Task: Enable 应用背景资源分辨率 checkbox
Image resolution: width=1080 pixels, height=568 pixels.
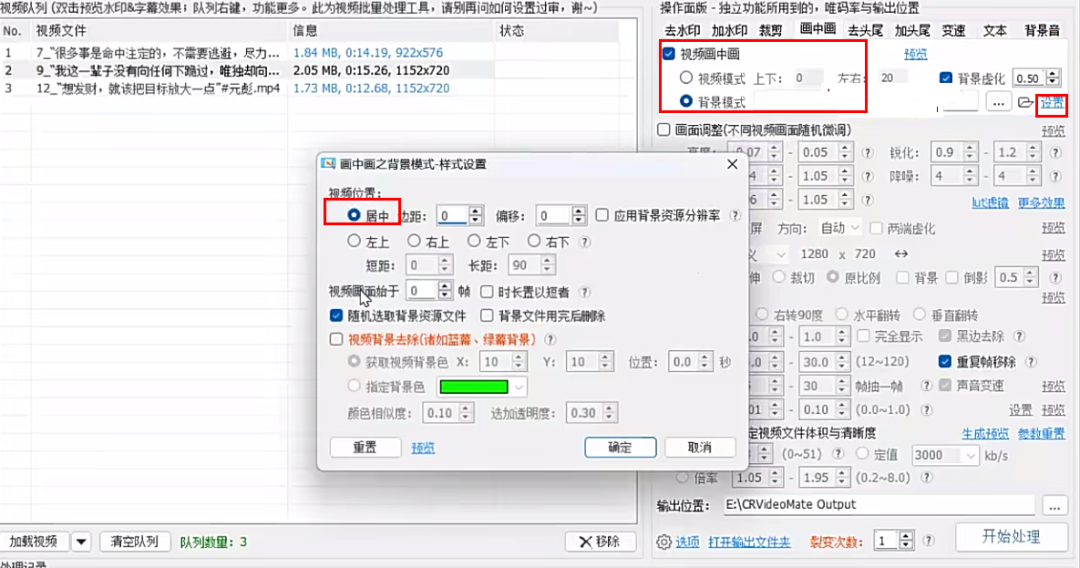Action: (602, 215)
